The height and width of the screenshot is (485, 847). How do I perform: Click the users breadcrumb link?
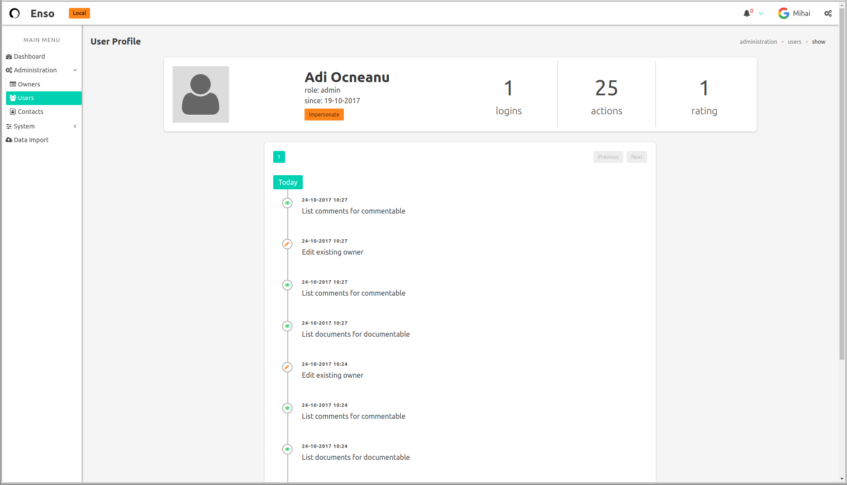coord(795,42)
